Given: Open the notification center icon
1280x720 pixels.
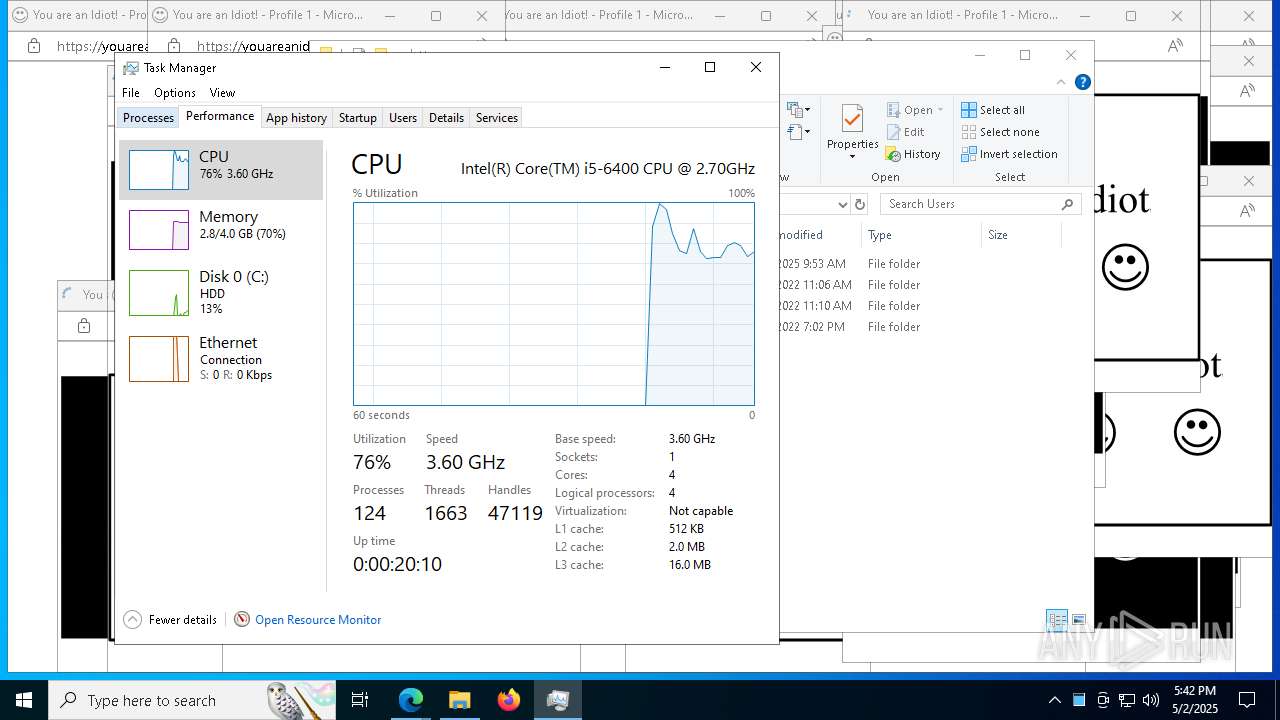Looking at the screenshot, I should pyautogui.click(x=1247, y=700).
